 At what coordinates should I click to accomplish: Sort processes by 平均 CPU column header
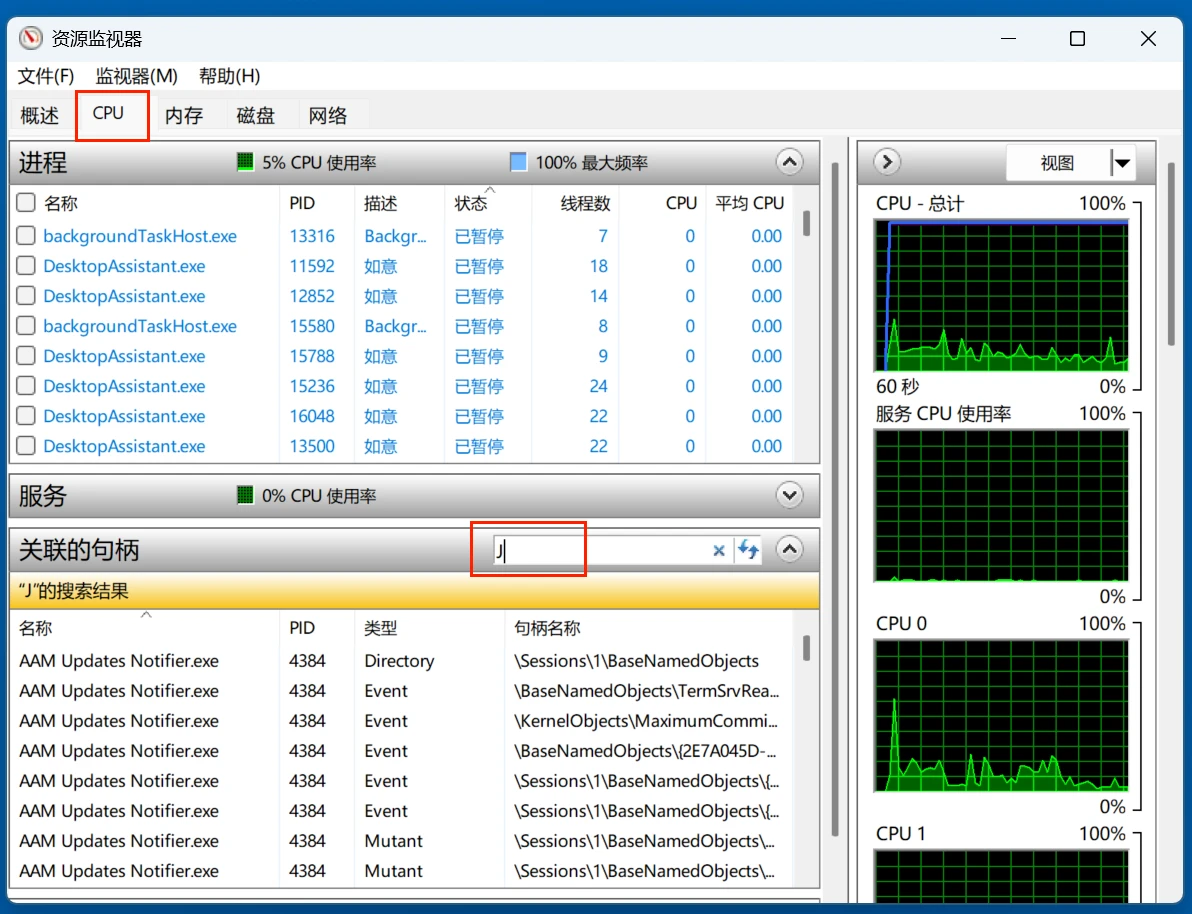click(750, 203)
